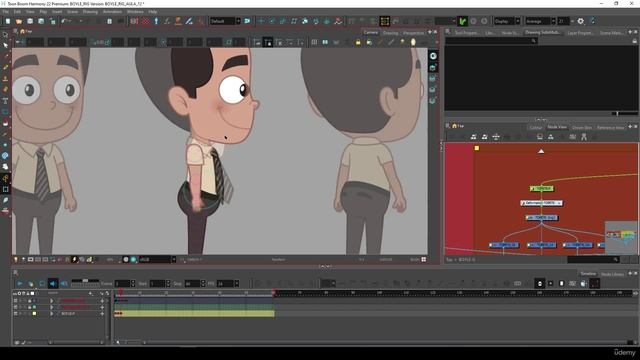Click the New Scene icon in the toolbar
640x360 pixels.
click(x=8, y=21)
